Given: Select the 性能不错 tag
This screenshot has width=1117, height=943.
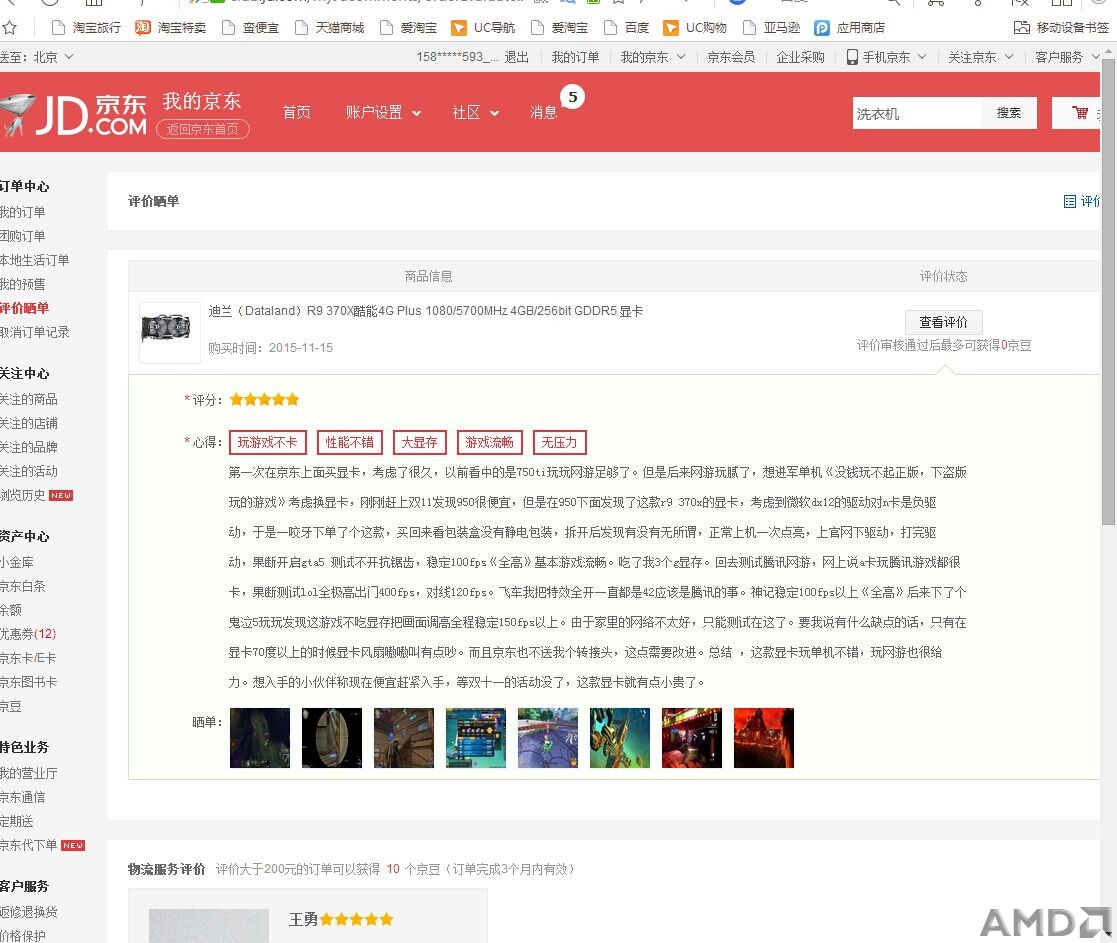Looking at the screenshot, I should coord(350,442).
